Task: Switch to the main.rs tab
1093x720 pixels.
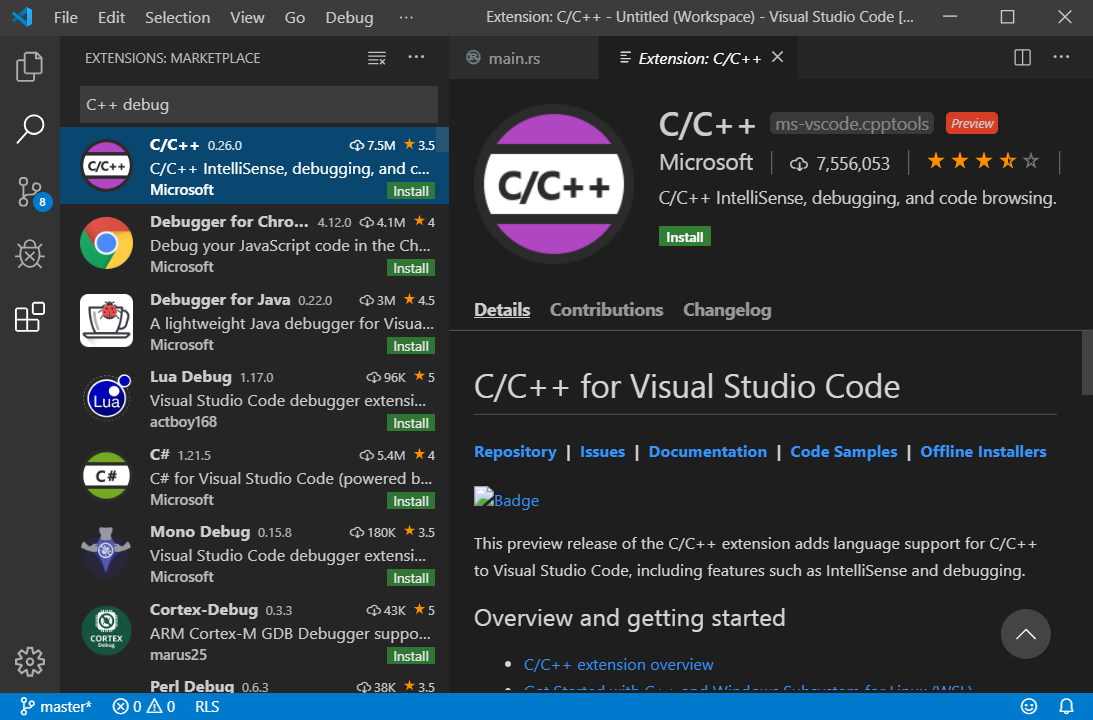Action: click(x=523, y=58)
